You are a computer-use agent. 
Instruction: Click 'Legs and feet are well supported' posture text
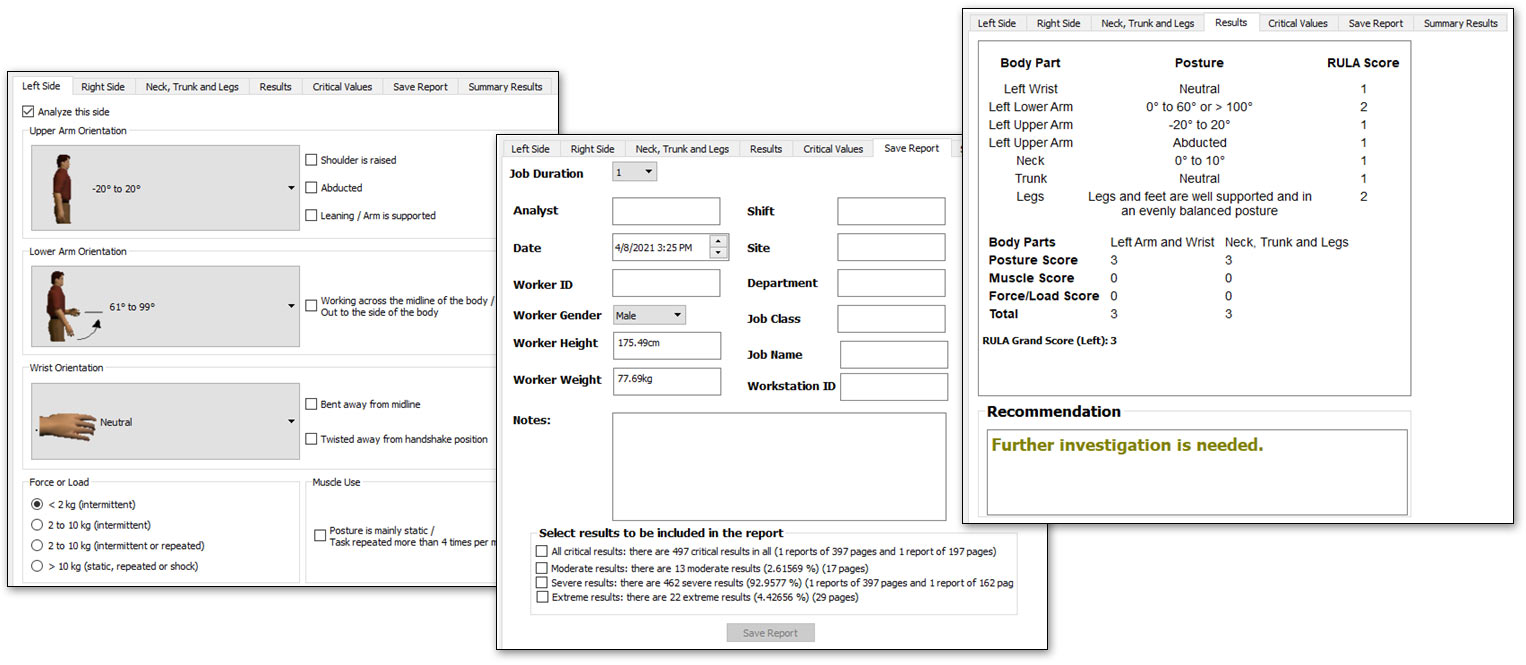1199,204
